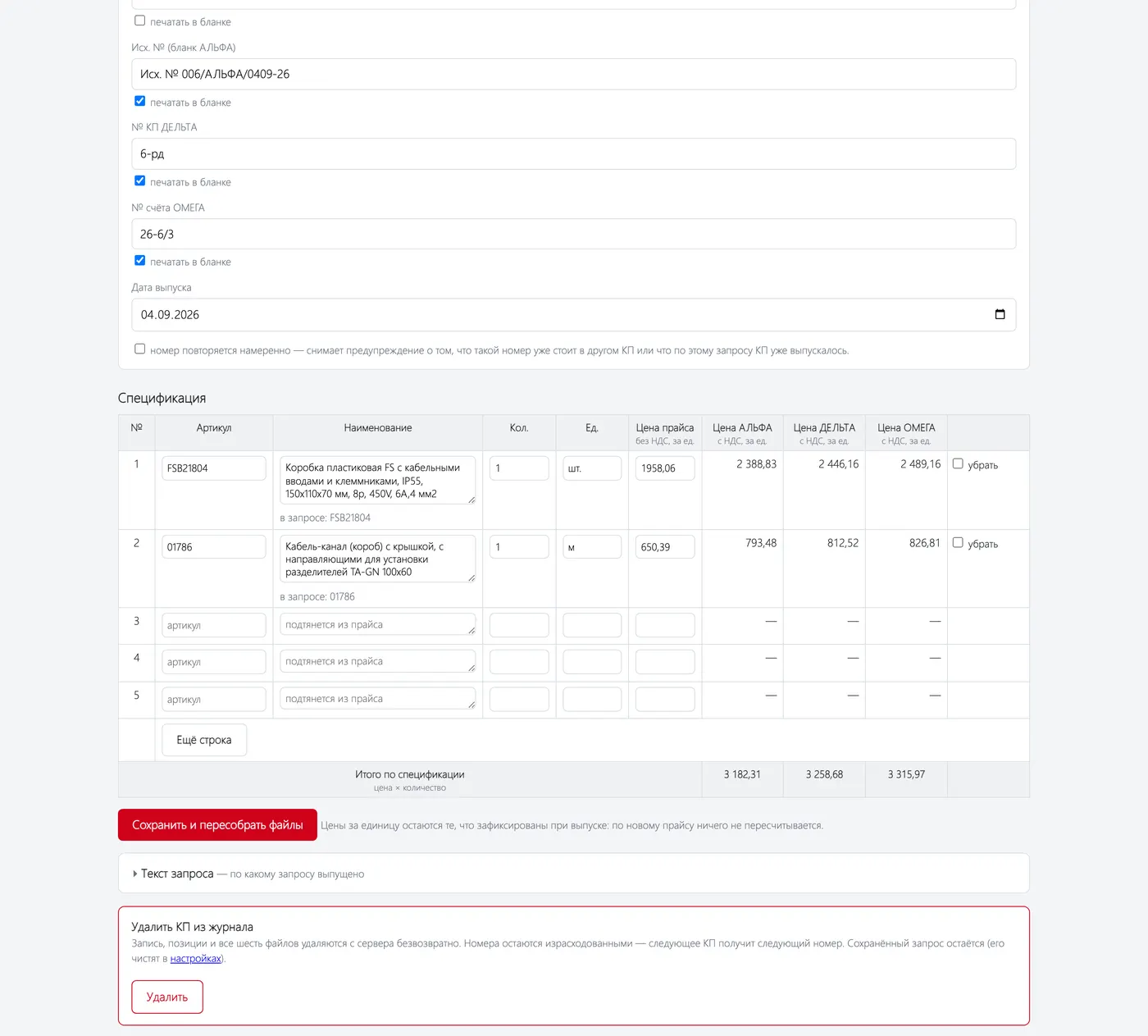
Task: Select АЛЬФА price 2 388,83
Action: [x=756, y=464]
